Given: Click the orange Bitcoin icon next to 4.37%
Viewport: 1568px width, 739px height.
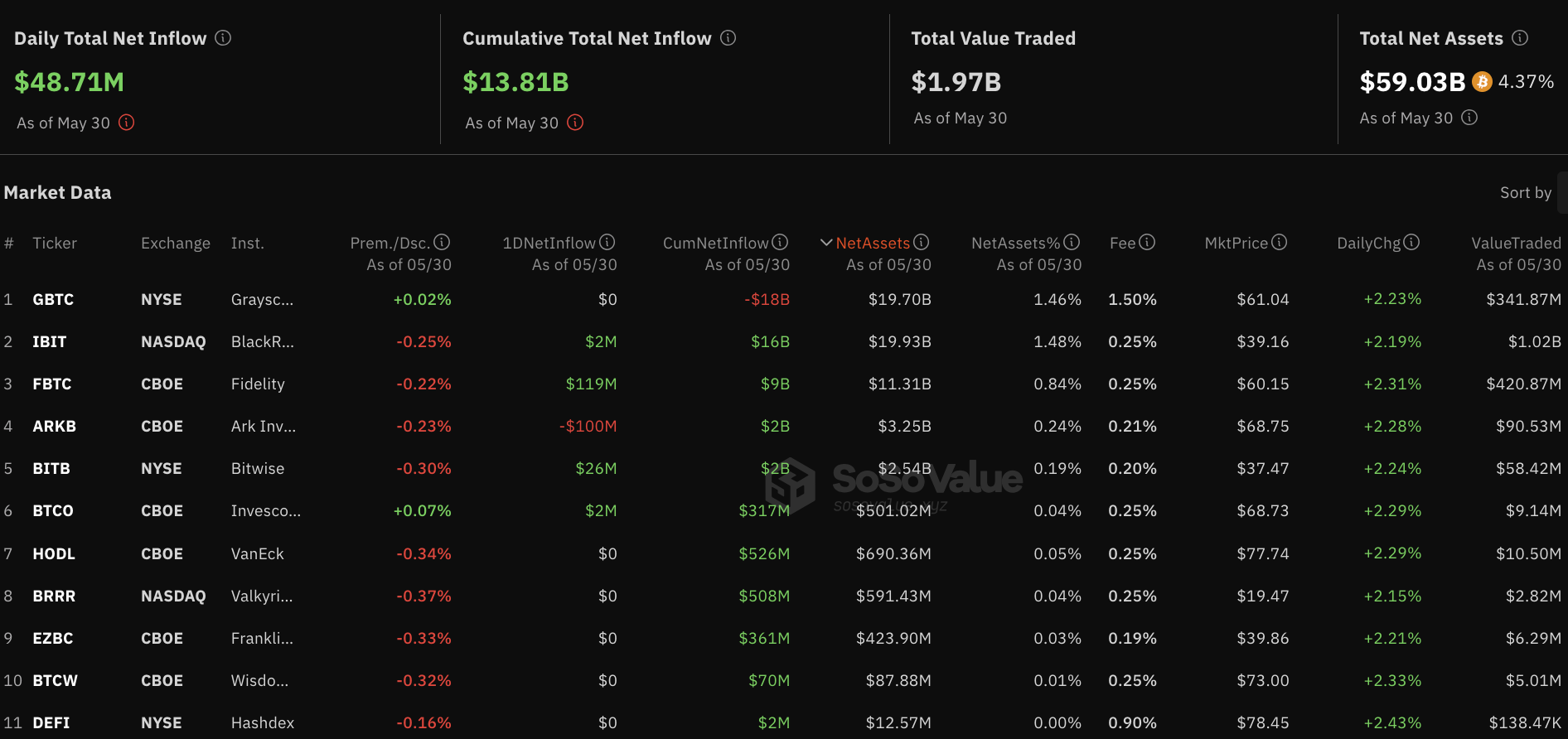Looking at the screenshot, I should point(1482,81).
